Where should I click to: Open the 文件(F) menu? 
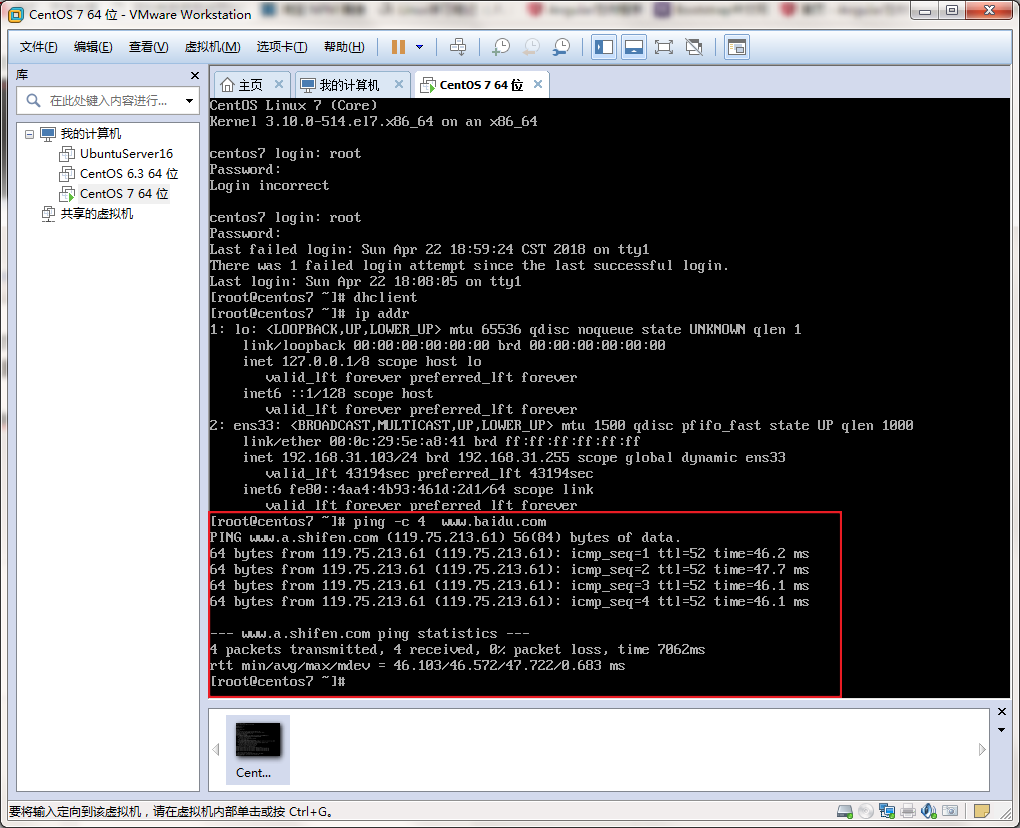[x=38, y=47]
